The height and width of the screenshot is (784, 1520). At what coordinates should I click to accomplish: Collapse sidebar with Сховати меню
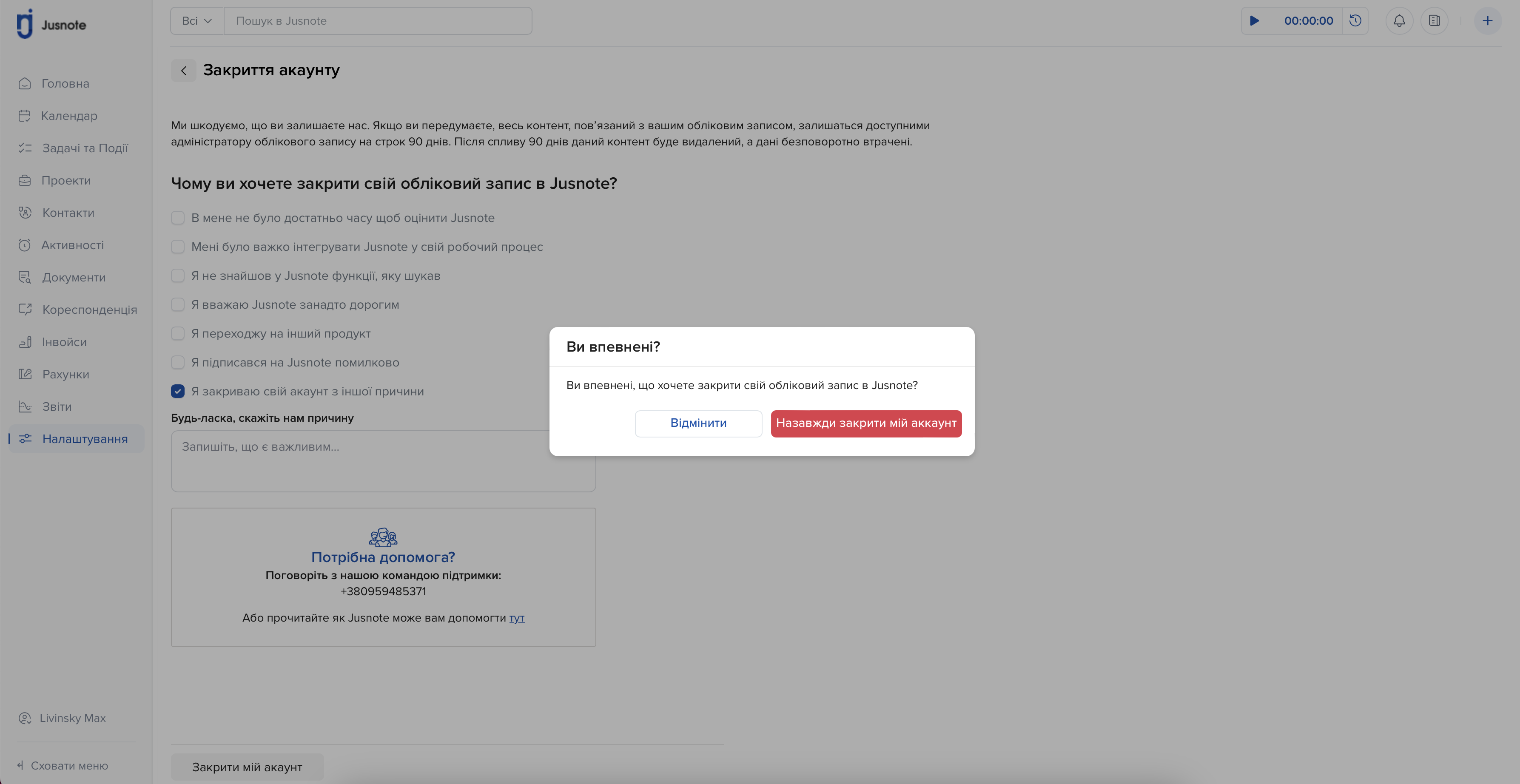click(x=63, y=766)
